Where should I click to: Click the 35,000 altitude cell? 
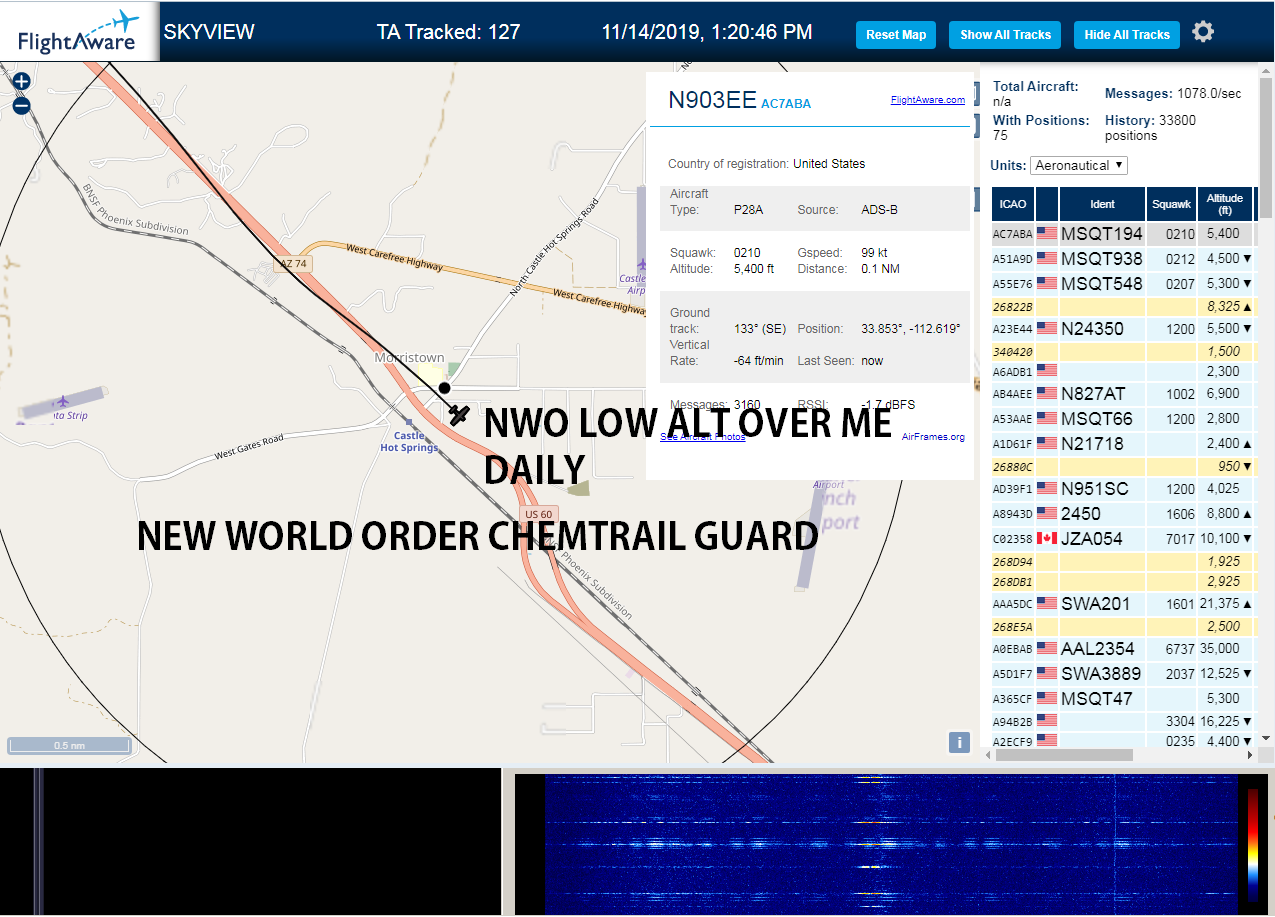tap(1224, 649)
